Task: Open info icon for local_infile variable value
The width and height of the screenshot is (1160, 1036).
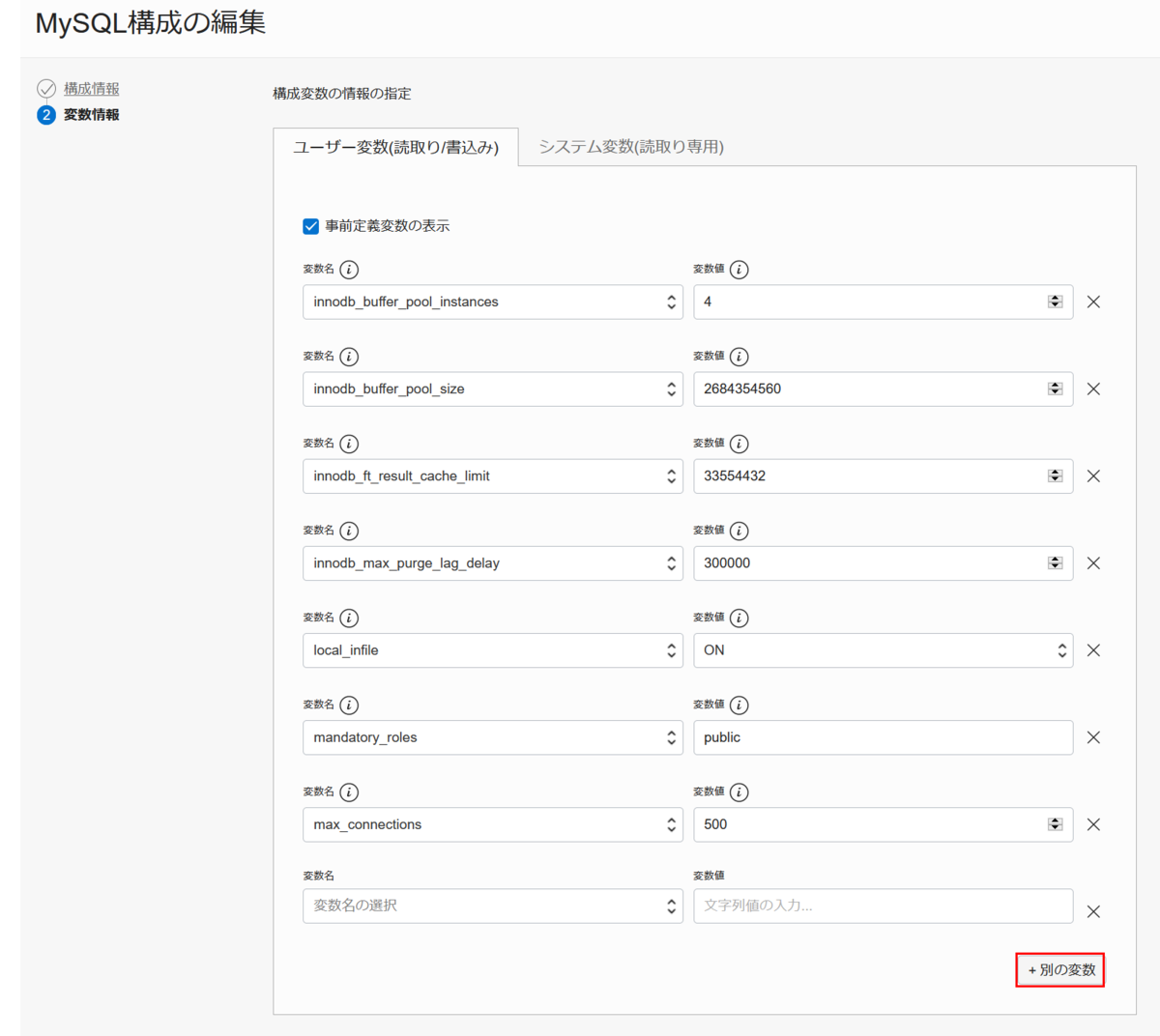Action: point(739,618)
